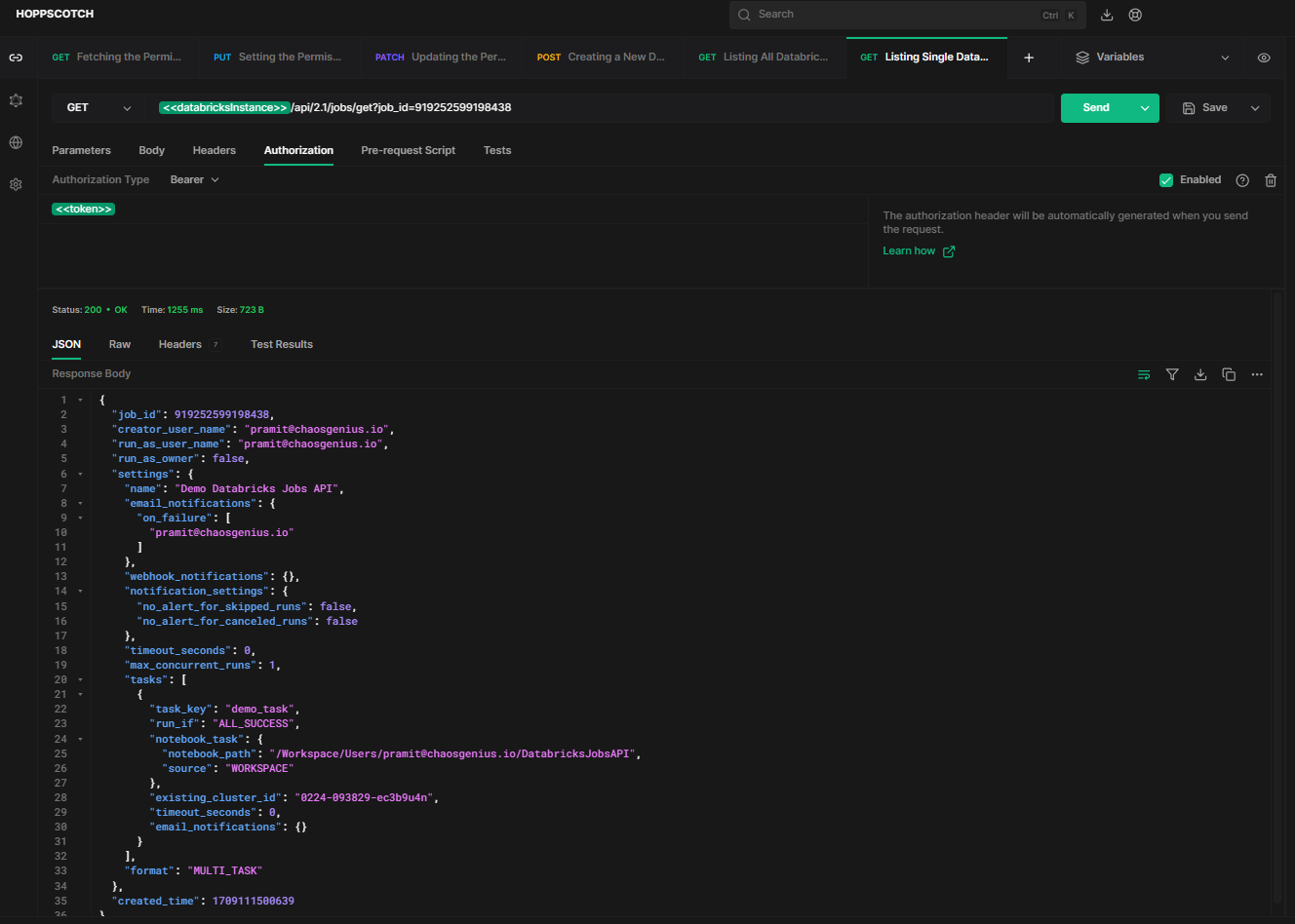The width and height of the screenshot is (1295, 924).
Task: Toggle linewrap on the response body
Action: click(1144, 373)
